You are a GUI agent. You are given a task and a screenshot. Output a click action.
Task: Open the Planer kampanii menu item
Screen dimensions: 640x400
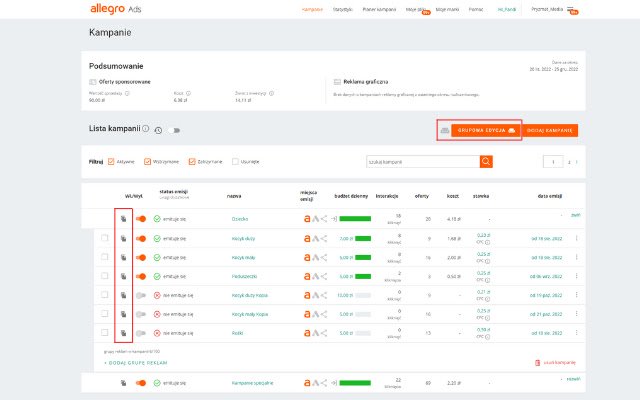pos(379,9)
